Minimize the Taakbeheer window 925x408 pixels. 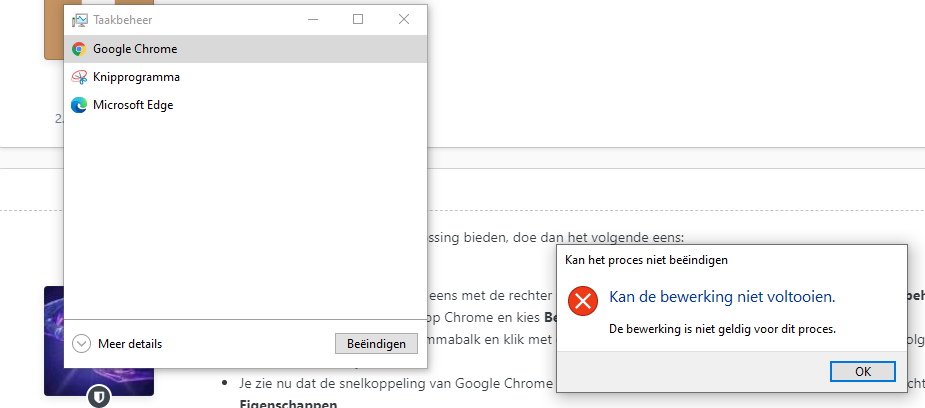(x=313, y=19)
